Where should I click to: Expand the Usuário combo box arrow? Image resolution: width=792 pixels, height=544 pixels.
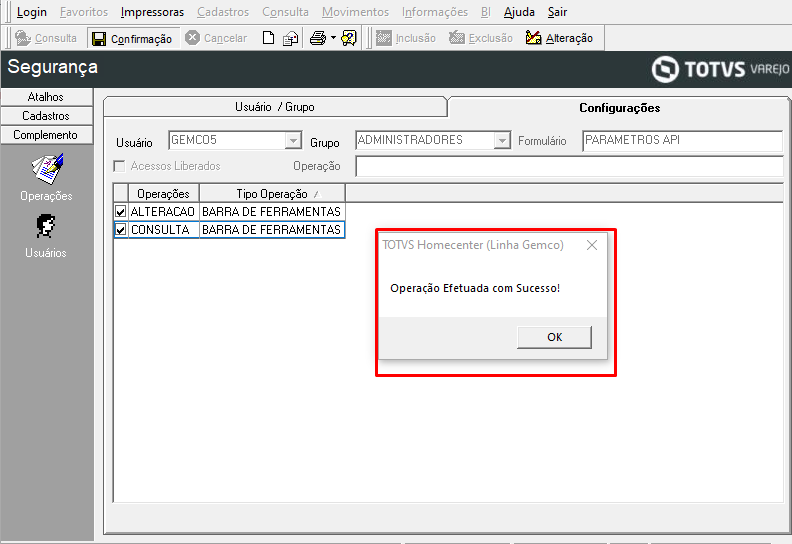[293, 140]
